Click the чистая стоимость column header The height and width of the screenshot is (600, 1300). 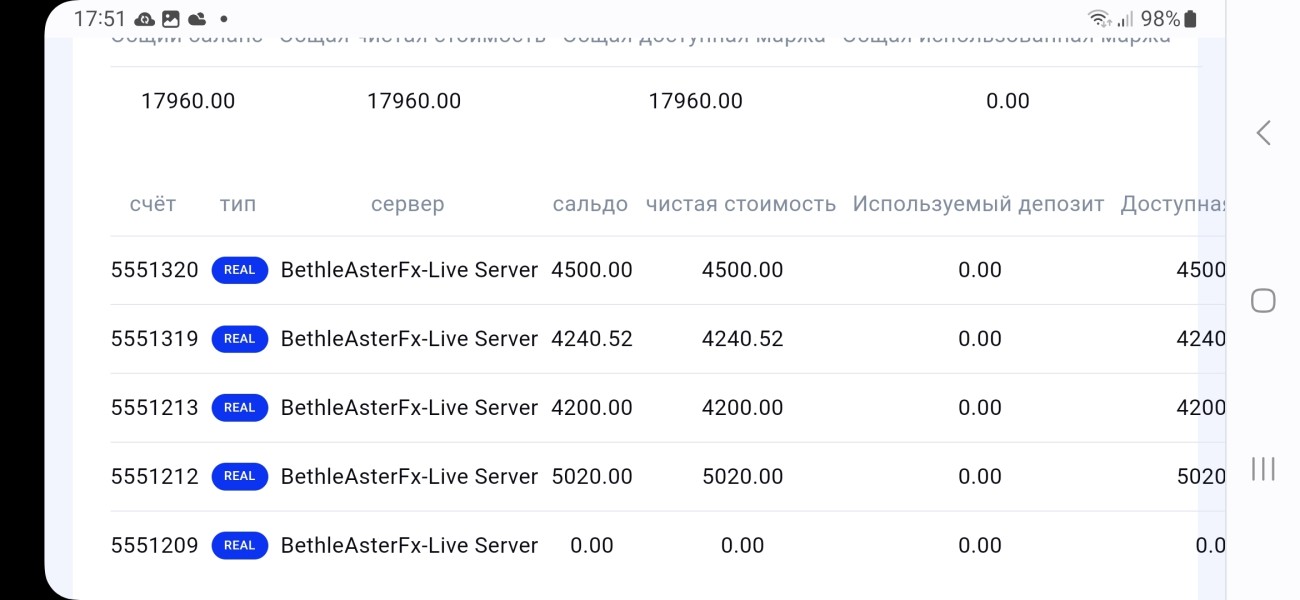click(x=741, y=204)
